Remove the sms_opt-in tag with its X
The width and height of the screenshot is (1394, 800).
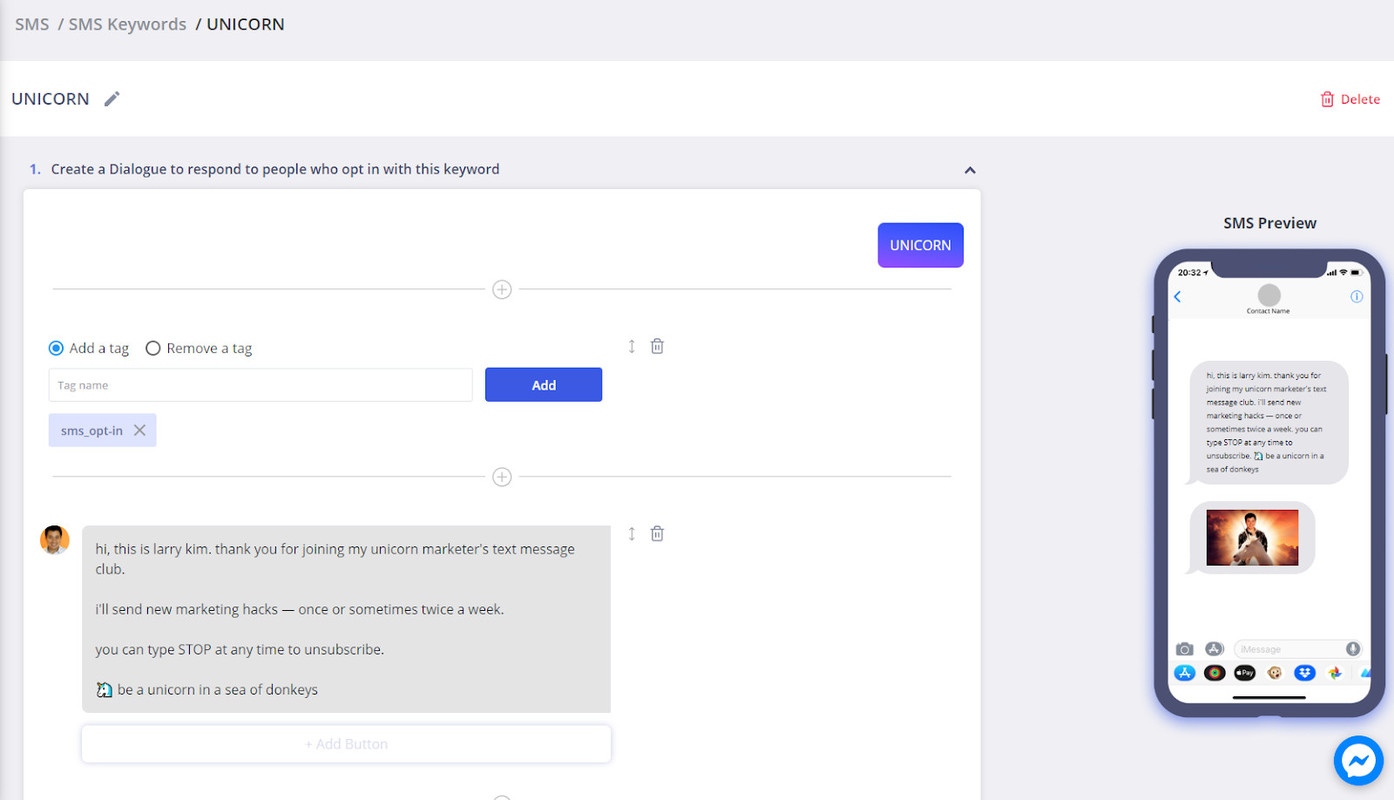pos(139,430)
